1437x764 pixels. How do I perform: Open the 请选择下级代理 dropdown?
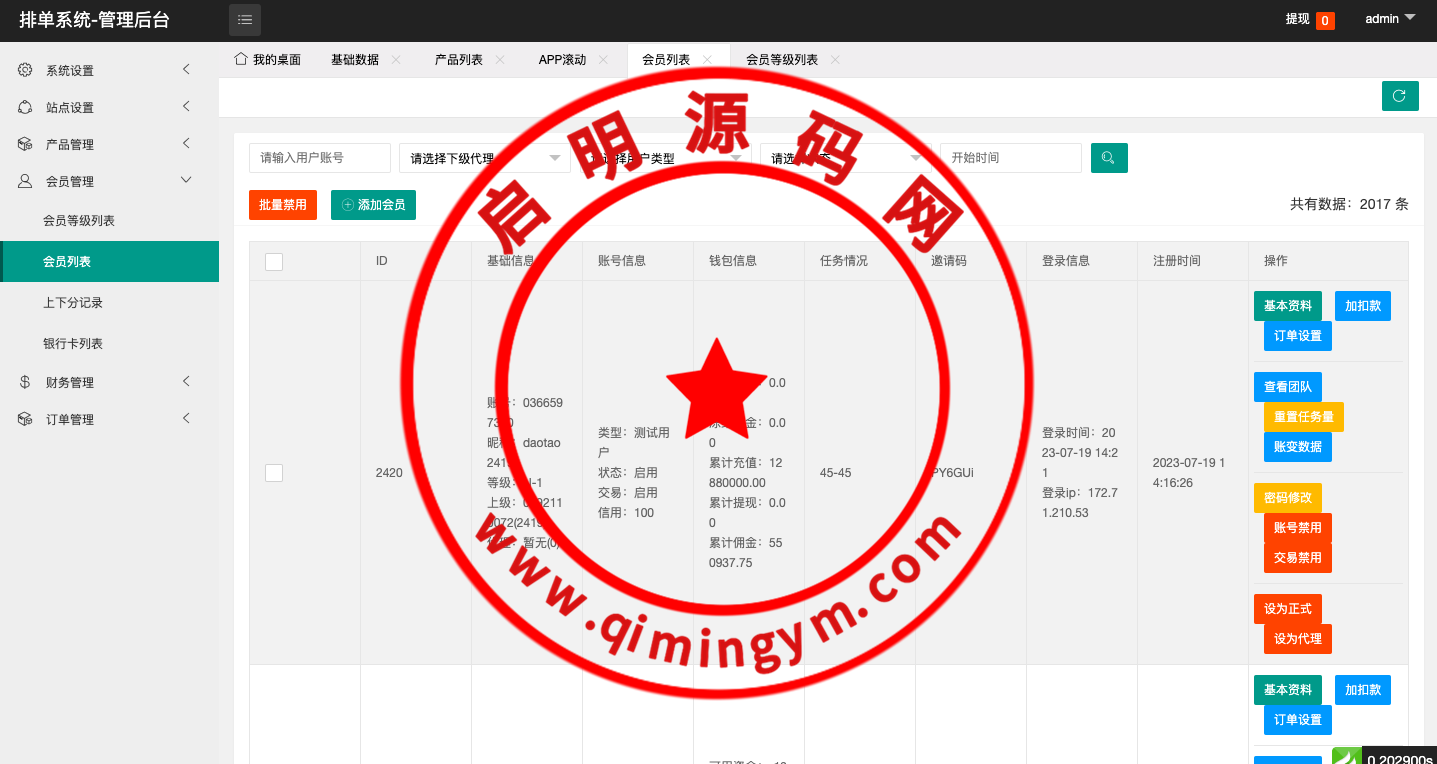point(484,158)
